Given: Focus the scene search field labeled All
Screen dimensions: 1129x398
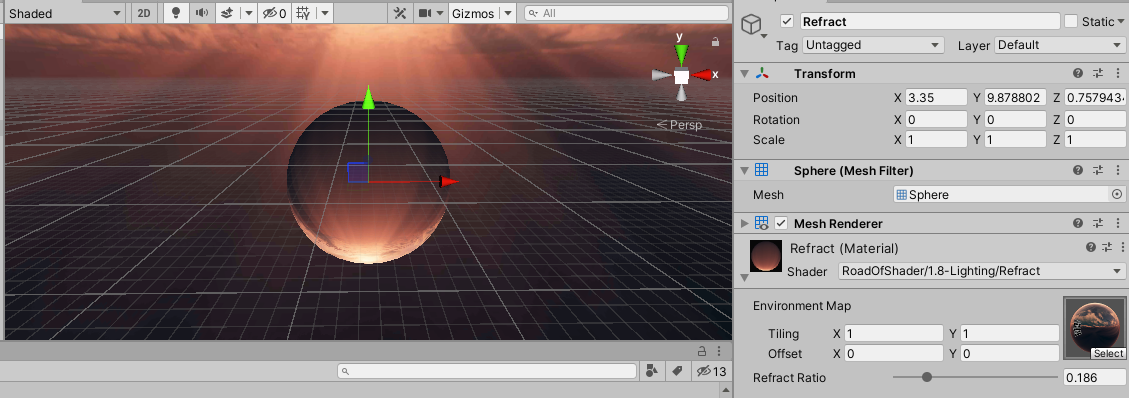Looking at the screenshot, I should (x=626, y=13).
